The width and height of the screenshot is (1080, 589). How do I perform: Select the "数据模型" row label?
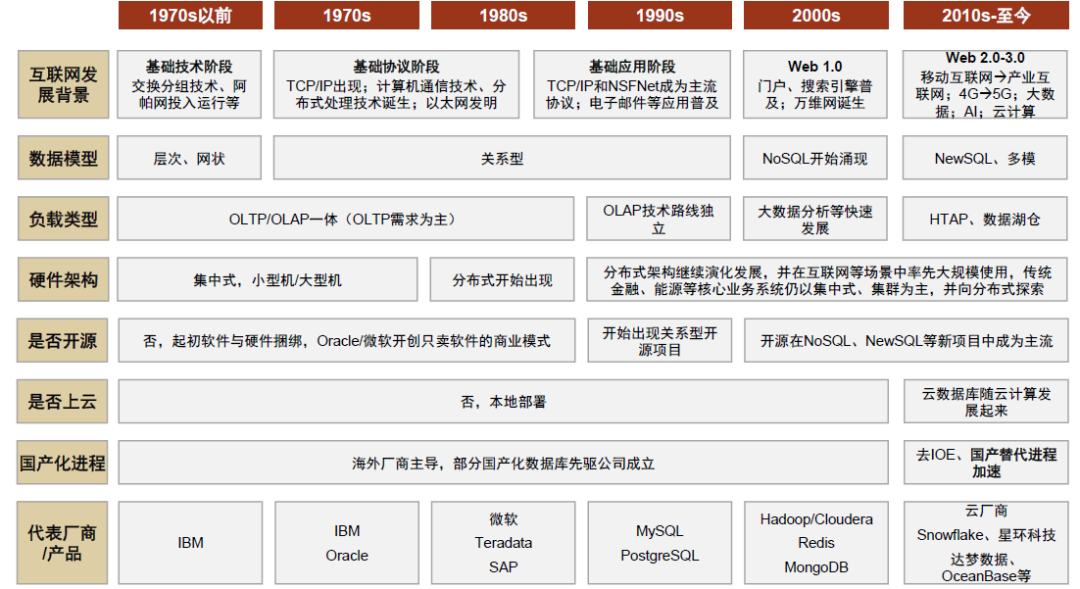(x=63, y=158)
